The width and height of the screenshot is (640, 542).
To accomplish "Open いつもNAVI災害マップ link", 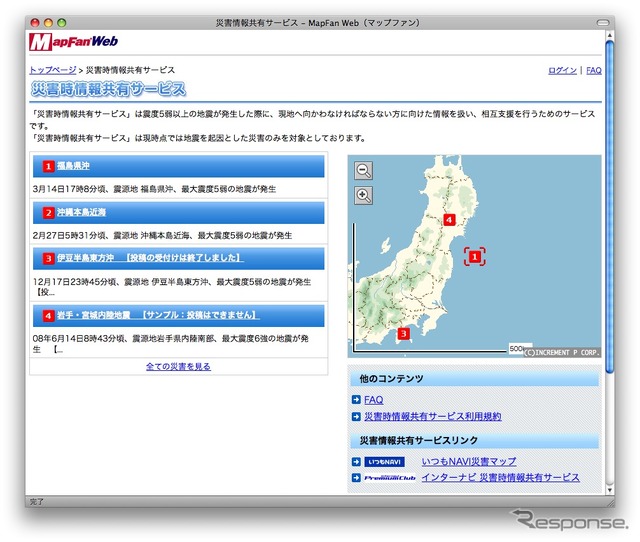I will click(x=469, y=462).
